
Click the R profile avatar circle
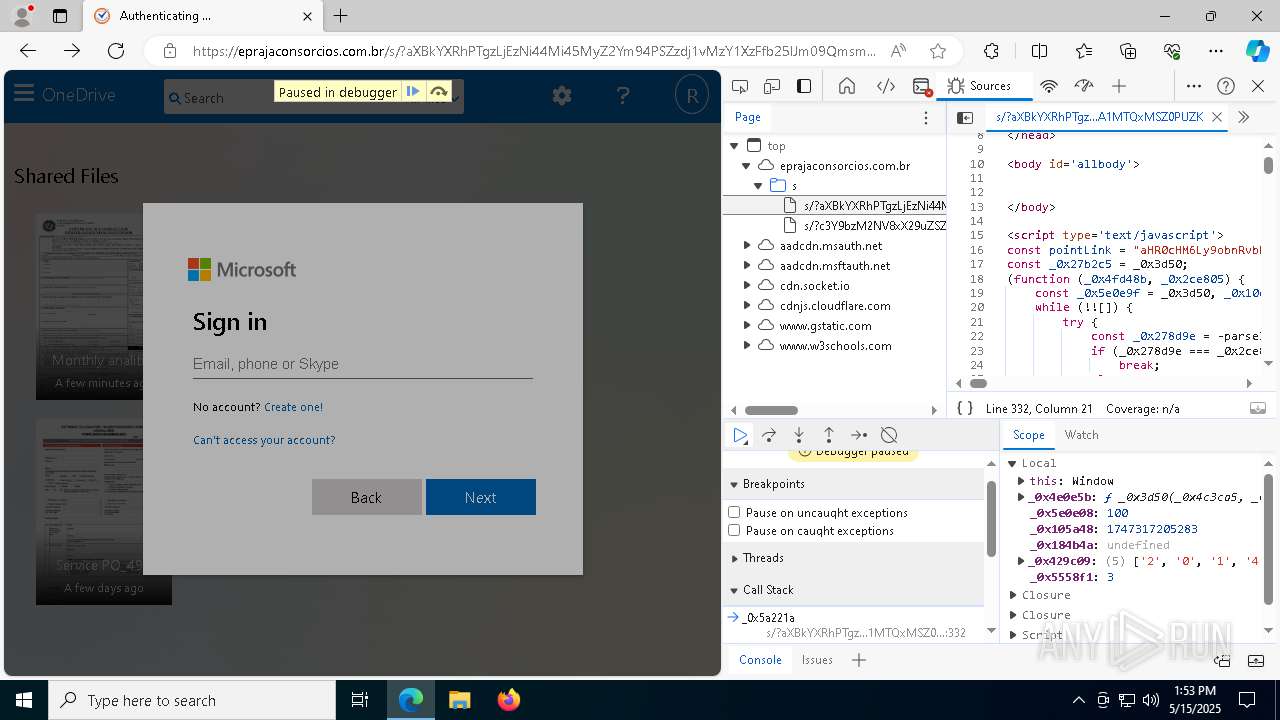(691, 95)
